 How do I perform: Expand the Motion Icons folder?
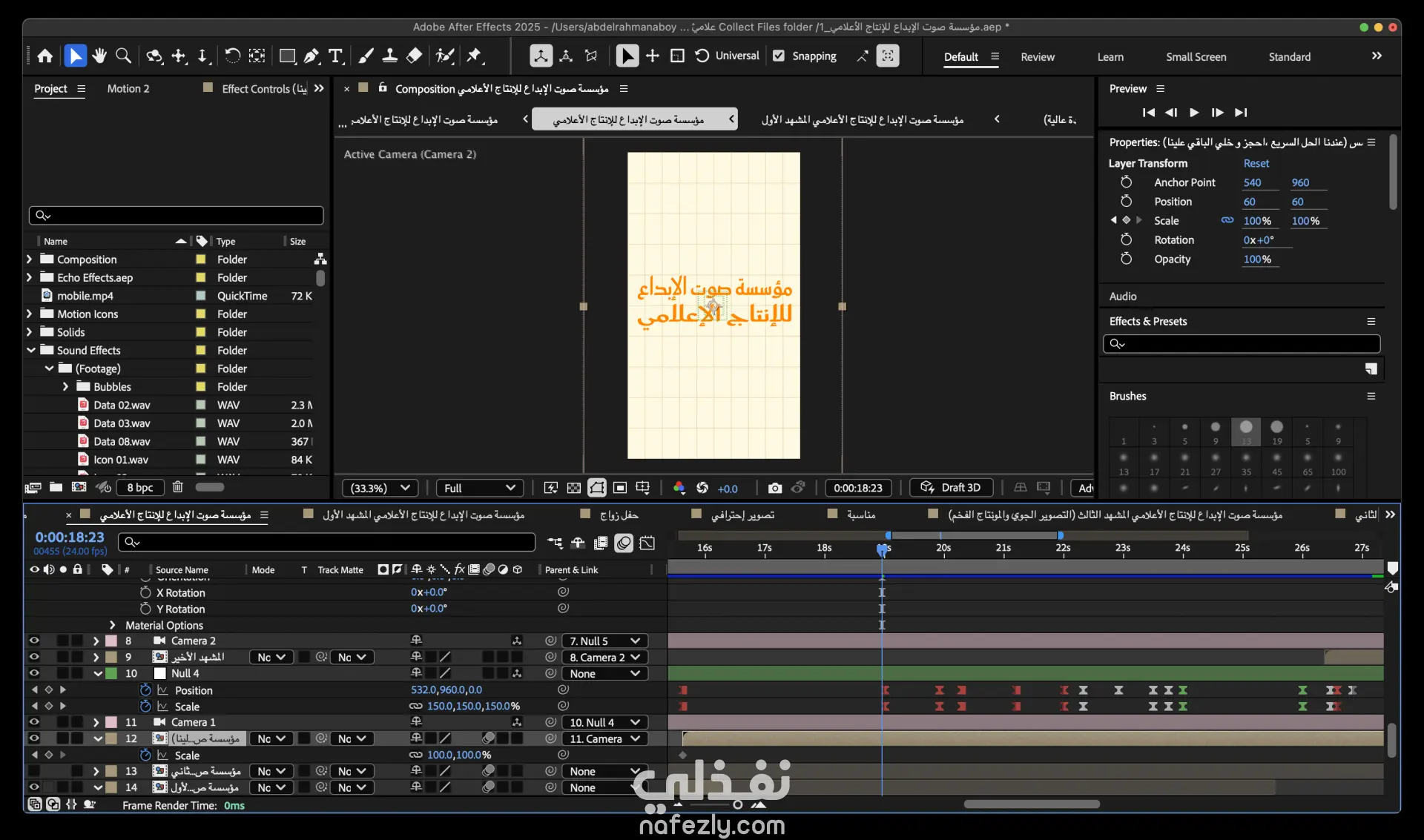(30, 314)
